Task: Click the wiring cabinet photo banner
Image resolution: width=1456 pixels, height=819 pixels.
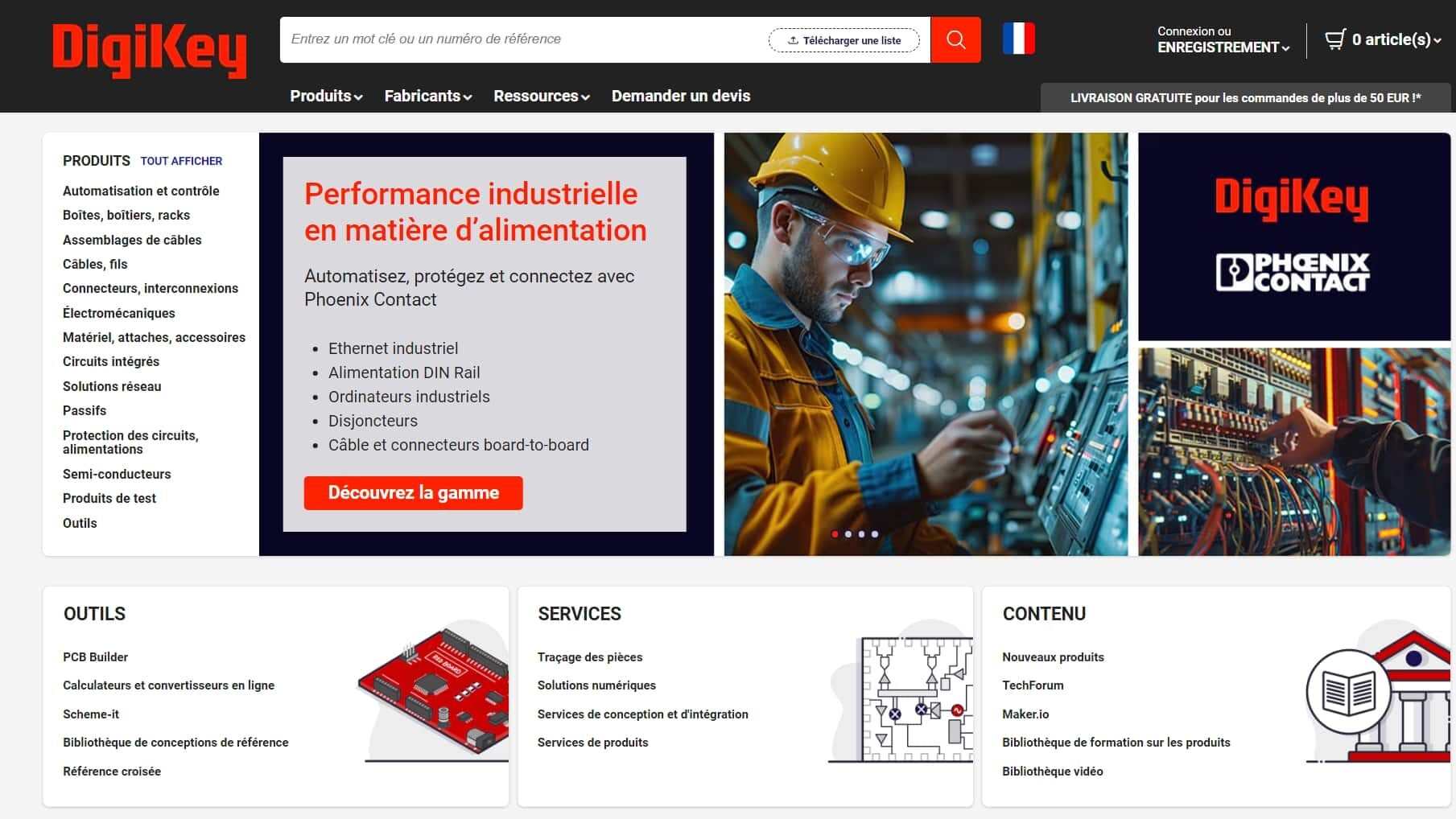Action: coord(1293,451)
